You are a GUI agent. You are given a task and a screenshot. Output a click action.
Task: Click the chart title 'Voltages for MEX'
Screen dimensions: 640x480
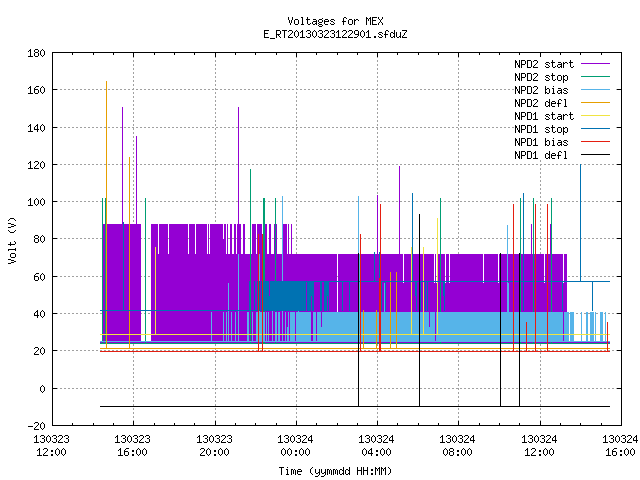[335, 21]
